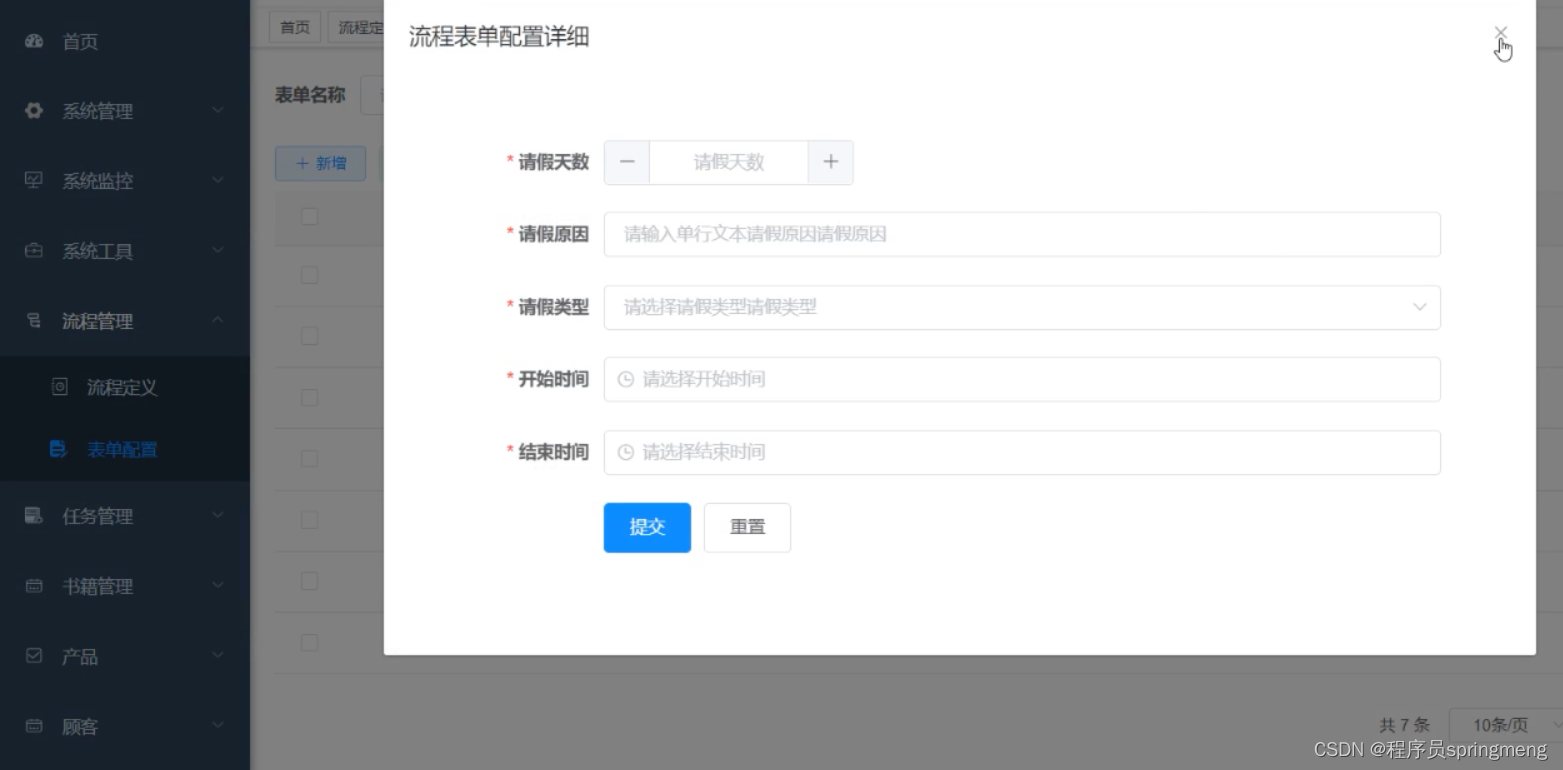This screenshot has width=1563, height=770.
Task: Switch to the 首页 page tab
Action: (295, 27)
